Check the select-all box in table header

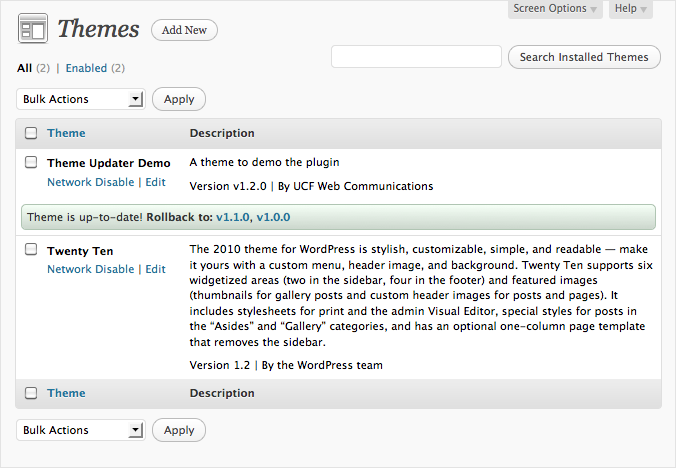point(31,133)
